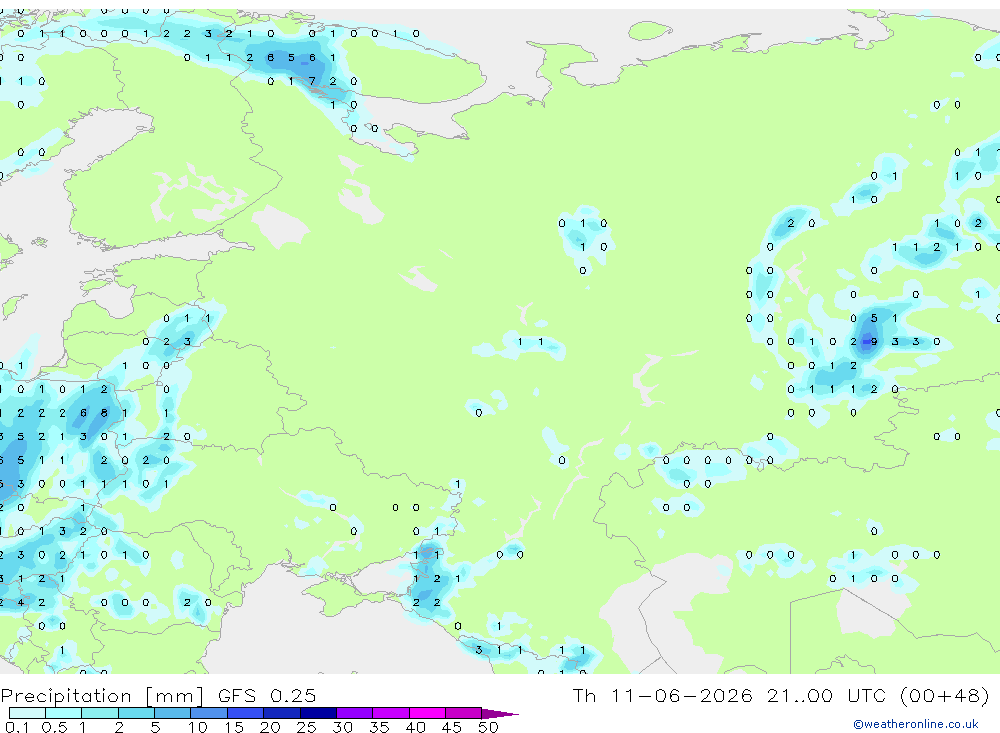Click the '4' precipitation value on the map
Screen dimensions: 1000x733
tap(21, 602)
